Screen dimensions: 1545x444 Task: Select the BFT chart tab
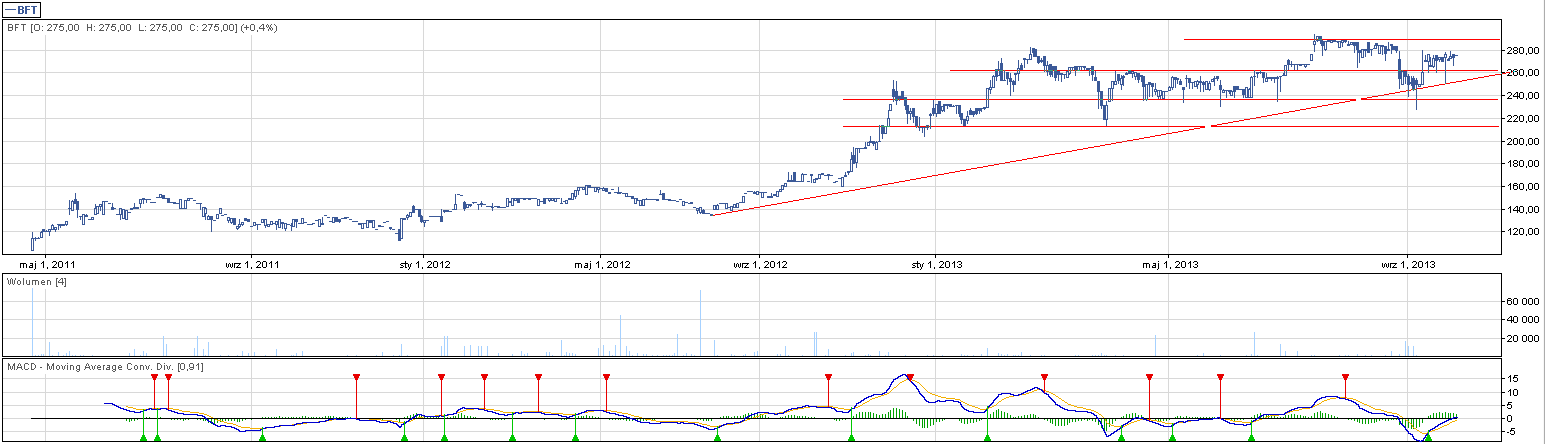tap(21, 9)
